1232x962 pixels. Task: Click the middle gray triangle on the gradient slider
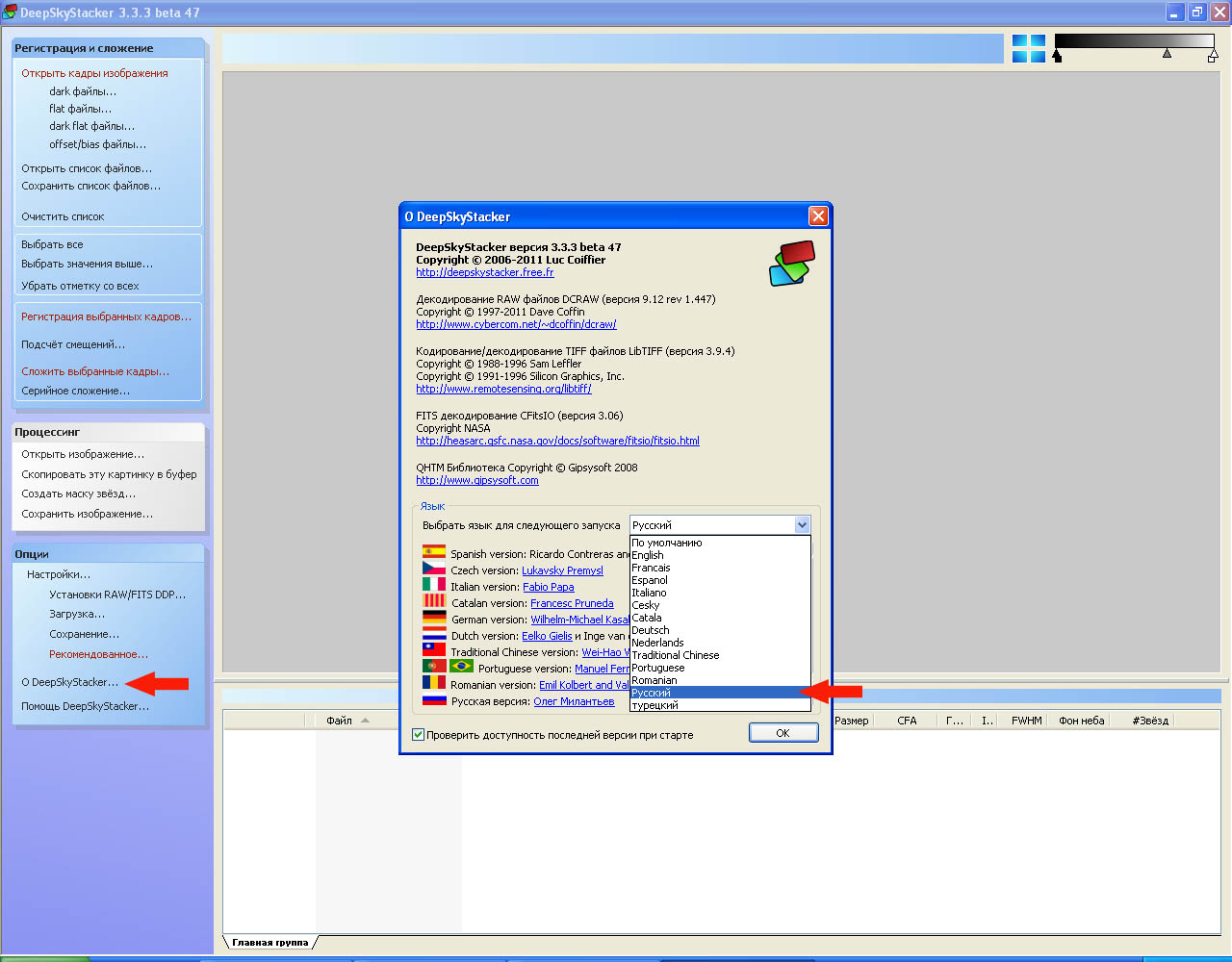point(1167,55)
